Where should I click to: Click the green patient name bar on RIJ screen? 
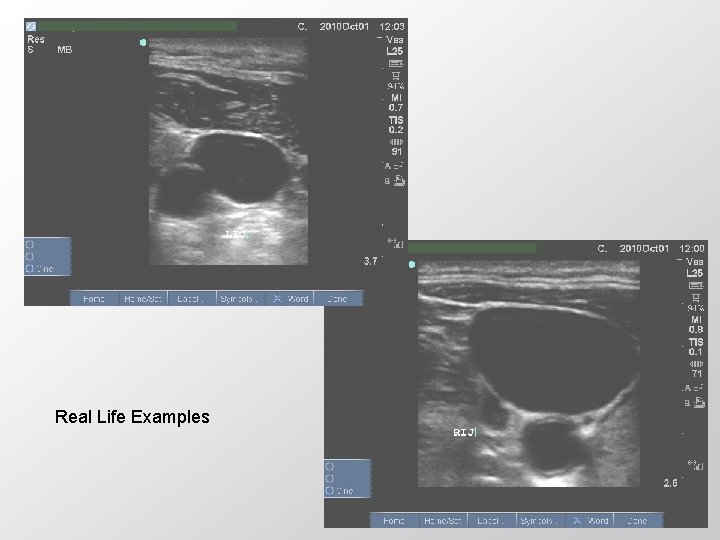click(x=472, y=248)
